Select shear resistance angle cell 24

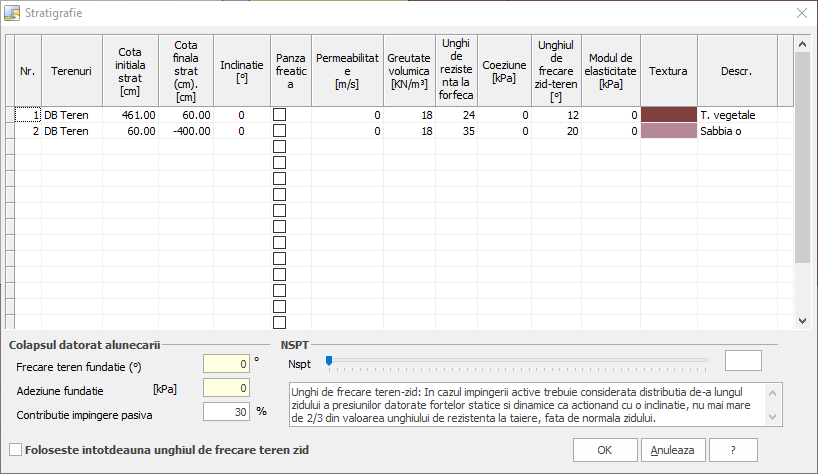[456, 115]
